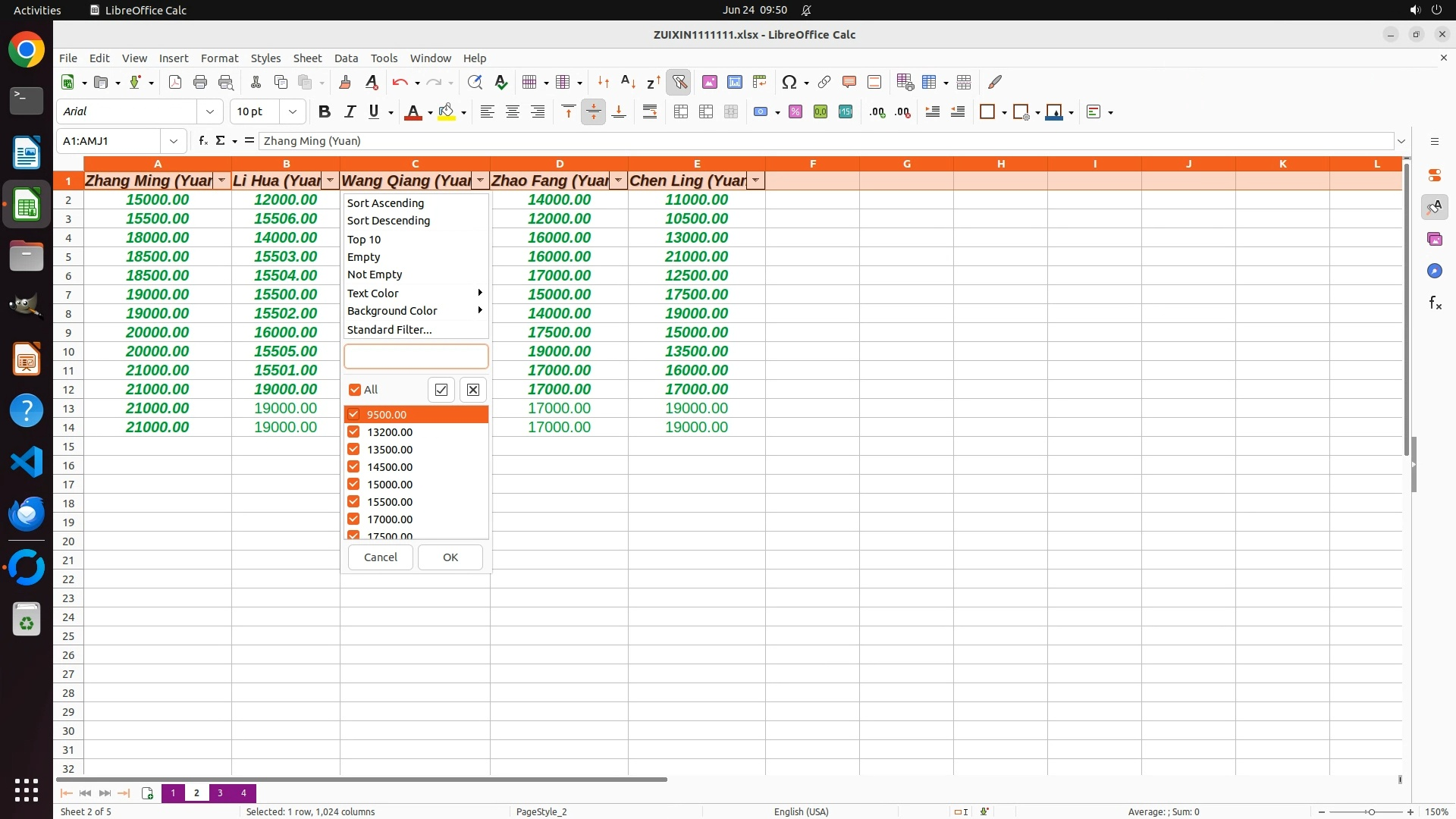The image size is (1456, 819).
Task: Open the Data menu
Action: (x=346, y=58)
